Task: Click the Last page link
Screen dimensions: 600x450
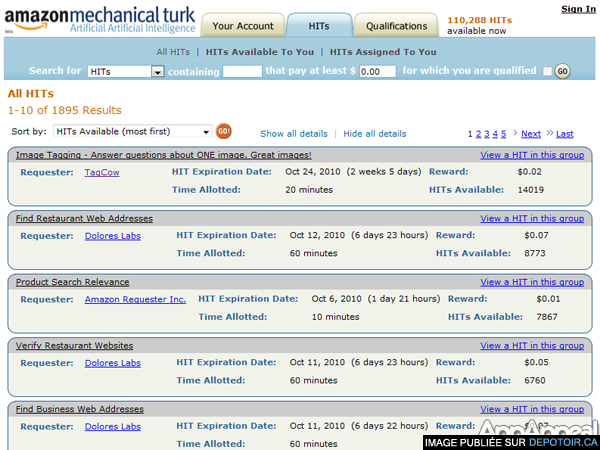Action: coord(564,134)
